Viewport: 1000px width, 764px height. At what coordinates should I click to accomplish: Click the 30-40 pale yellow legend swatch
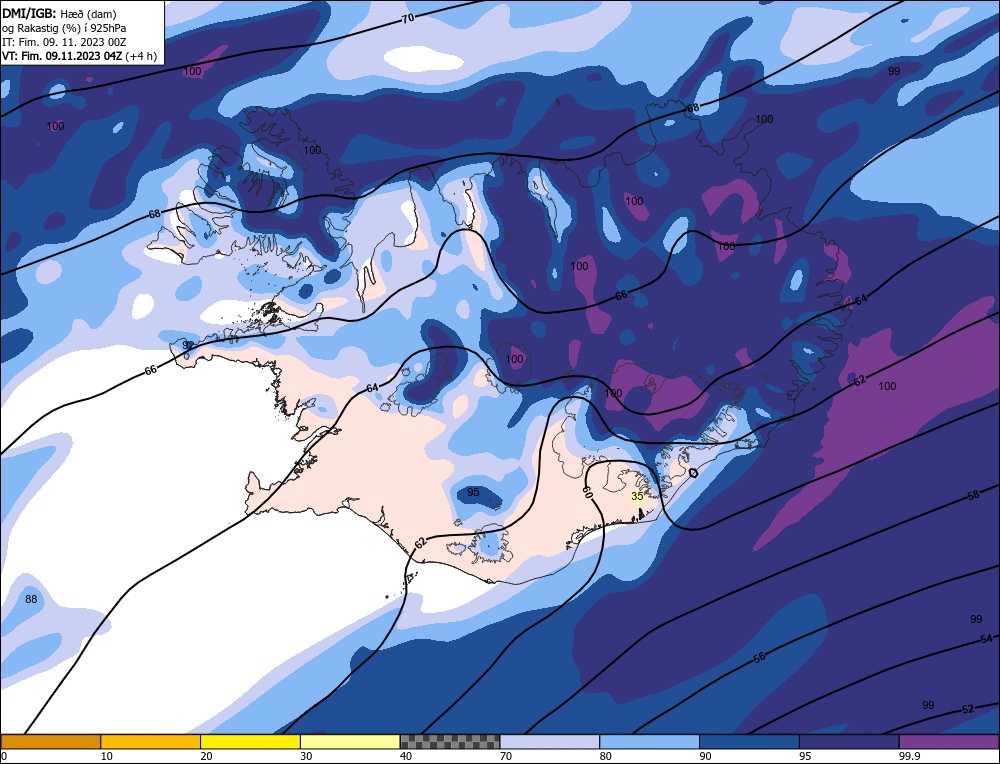click(350, 741)
